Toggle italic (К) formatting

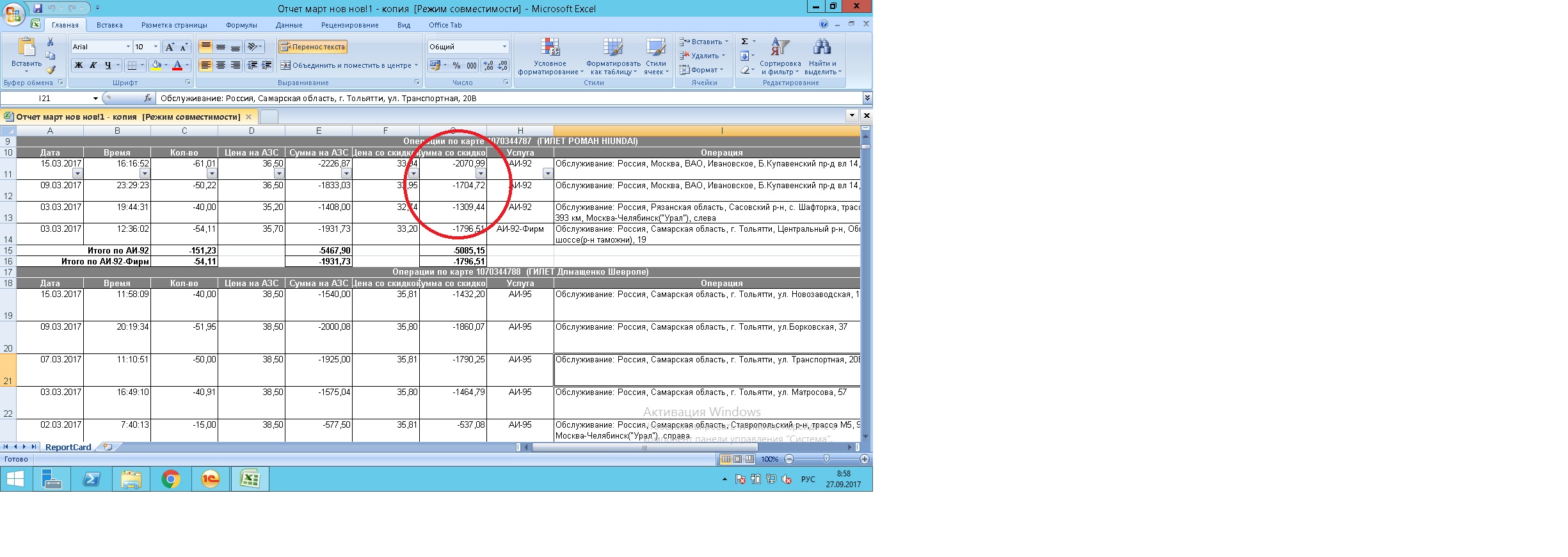click(93, 65)
